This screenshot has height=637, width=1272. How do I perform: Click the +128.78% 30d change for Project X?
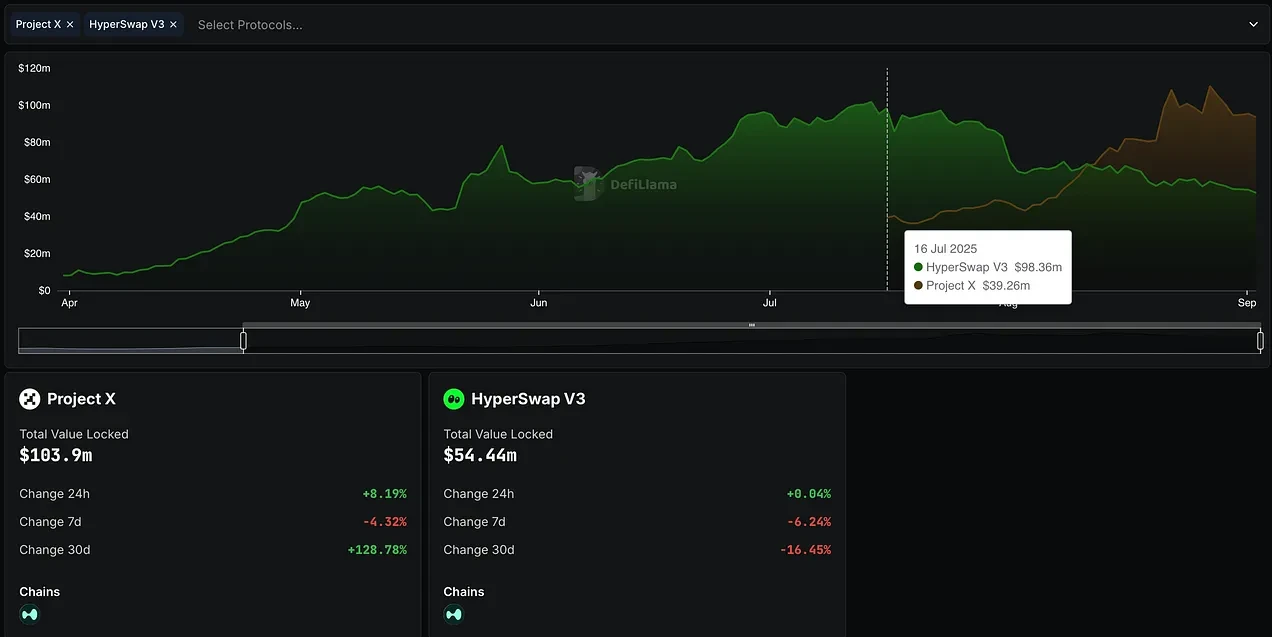(x=377, y=549)
